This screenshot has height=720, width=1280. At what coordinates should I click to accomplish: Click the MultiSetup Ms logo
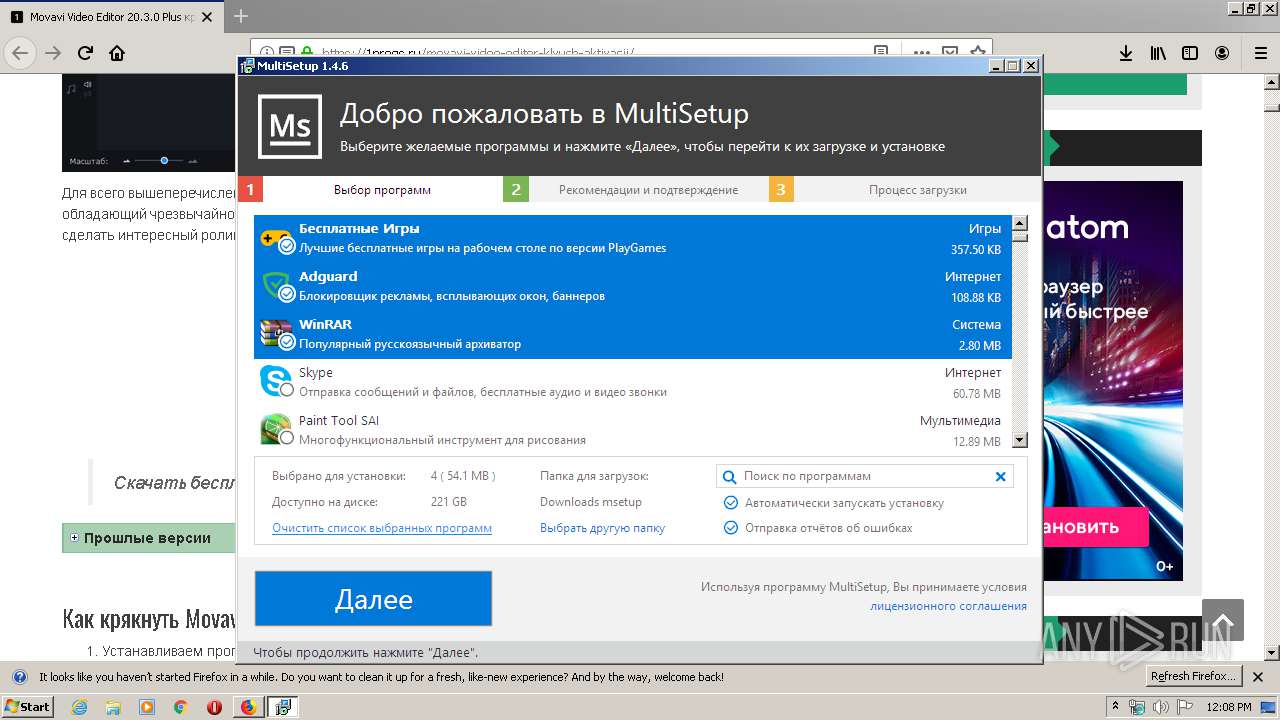pyautogui.click(x=290, y=127)
